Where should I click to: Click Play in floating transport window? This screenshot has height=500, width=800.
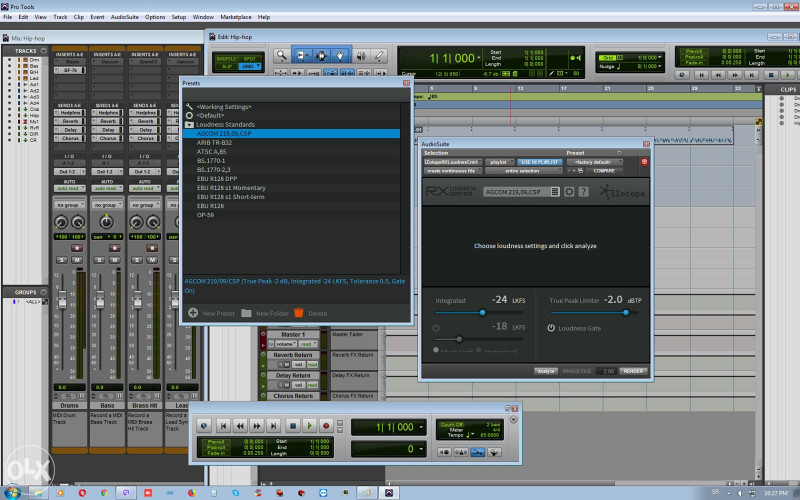point(309,426)
